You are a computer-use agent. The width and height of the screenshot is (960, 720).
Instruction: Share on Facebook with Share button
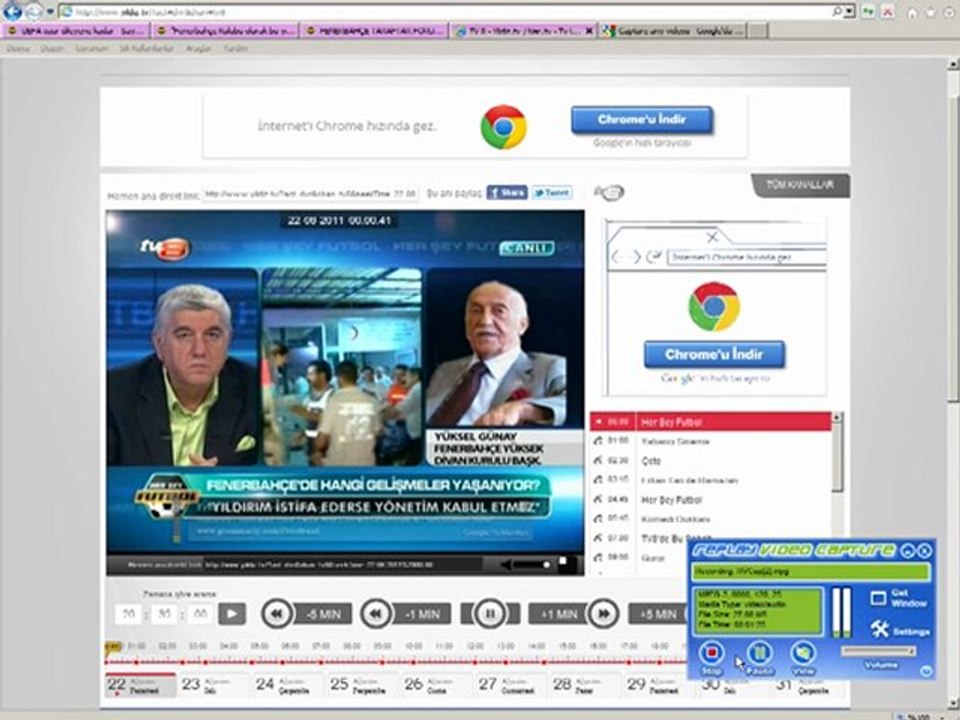pos(506,193)
